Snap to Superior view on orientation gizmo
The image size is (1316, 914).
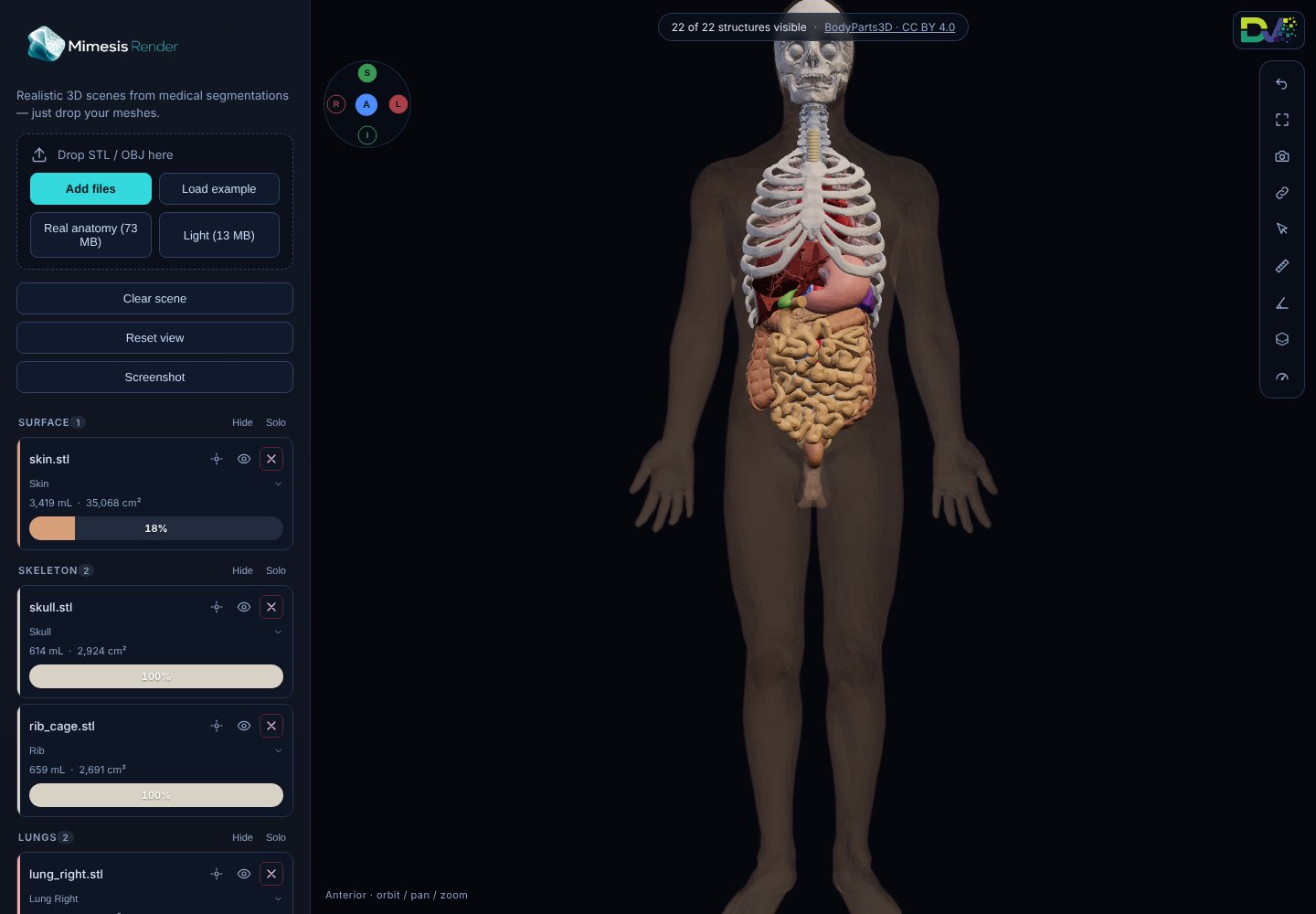pyautogui.click(x=367, y=73)
